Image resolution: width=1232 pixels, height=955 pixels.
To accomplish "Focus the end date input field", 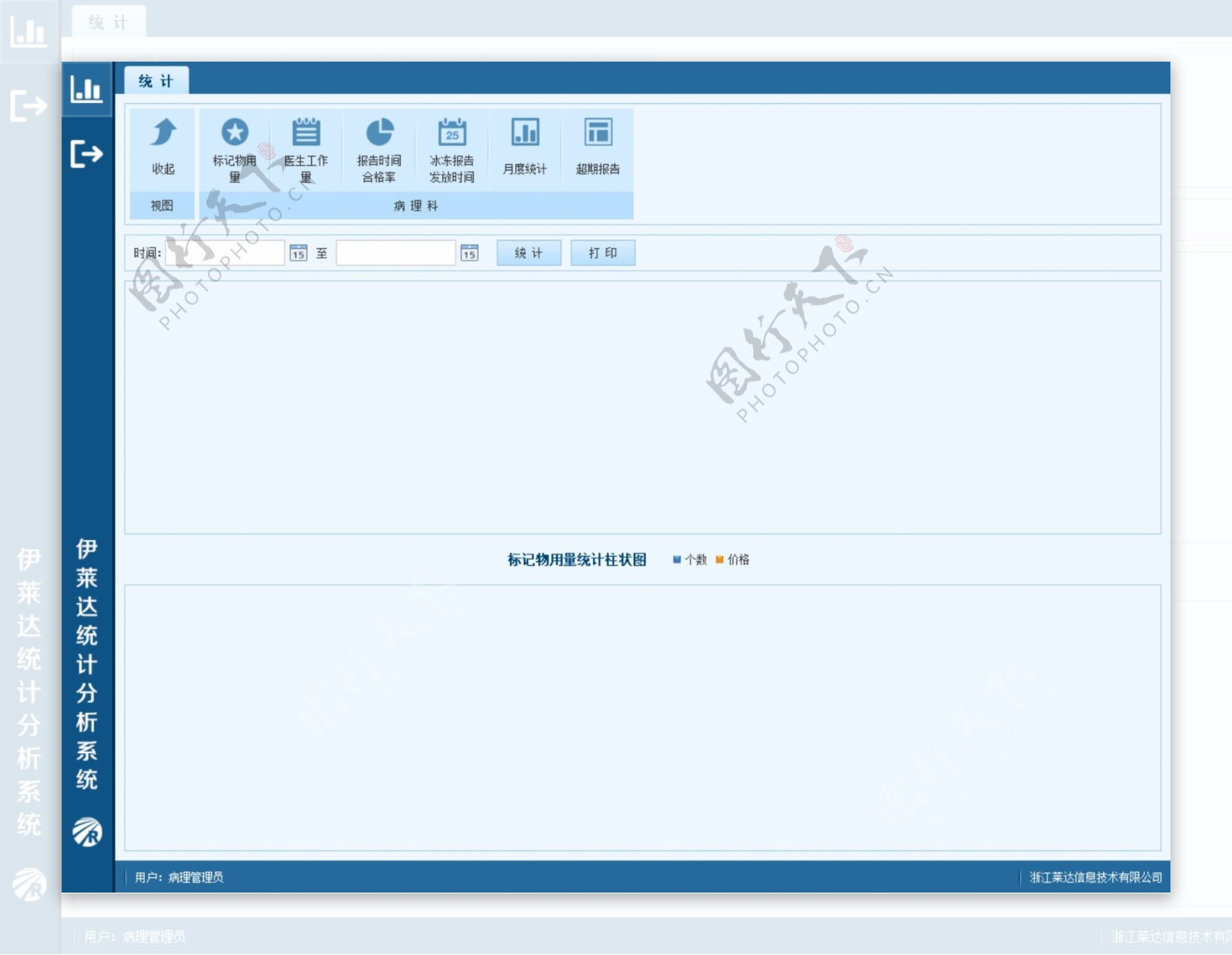I will (396, 253).
